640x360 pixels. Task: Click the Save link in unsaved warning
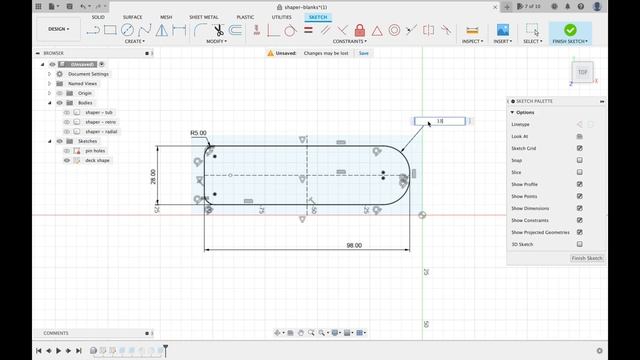coord(364,53)
